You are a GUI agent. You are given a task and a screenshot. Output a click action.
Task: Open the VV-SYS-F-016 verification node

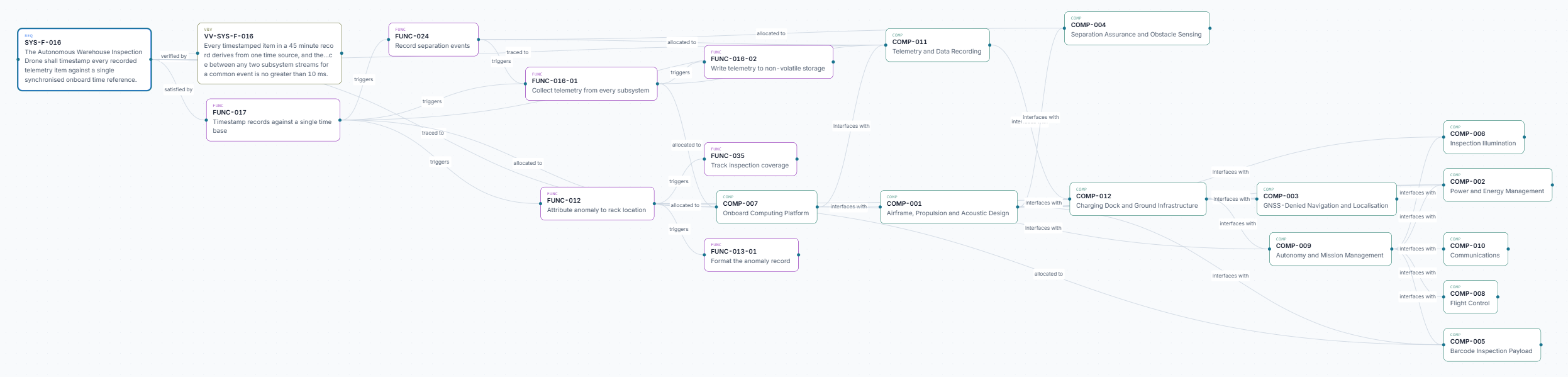point(269,53)
